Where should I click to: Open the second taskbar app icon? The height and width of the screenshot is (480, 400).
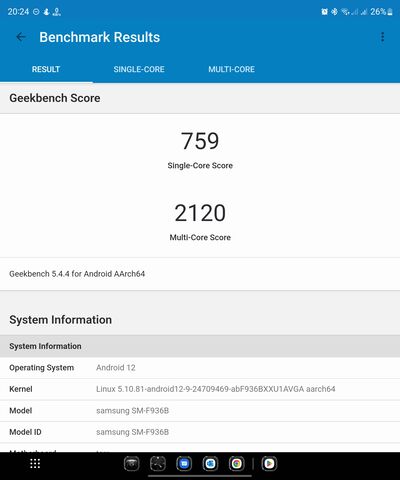click(158, 464)
